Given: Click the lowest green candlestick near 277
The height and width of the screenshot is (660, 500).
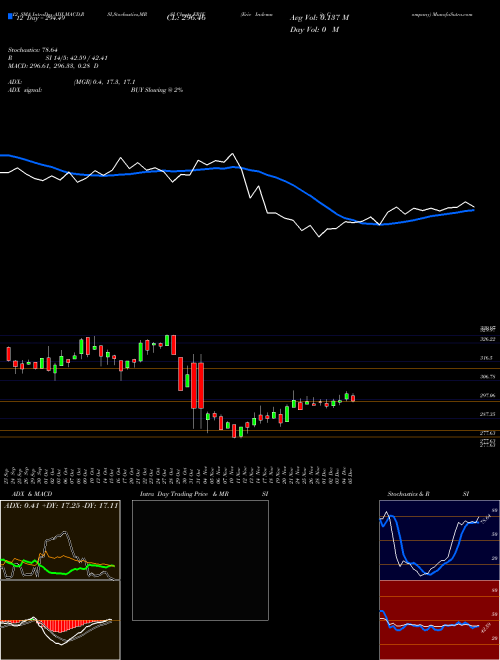Looking at the screenshot, I should pos(241,432).
